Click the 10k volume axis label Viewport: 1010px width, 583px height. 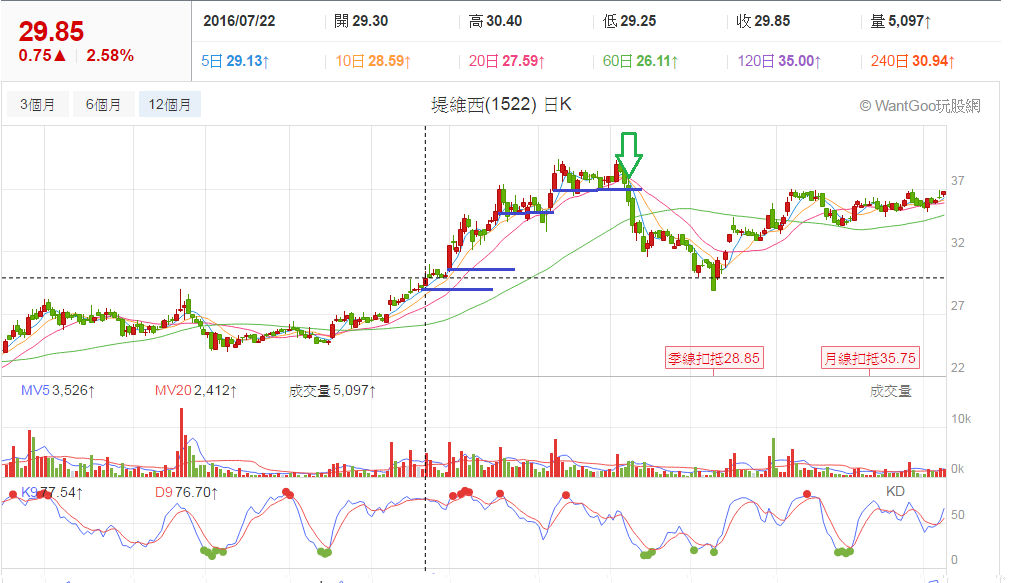(x=960, y=419)
